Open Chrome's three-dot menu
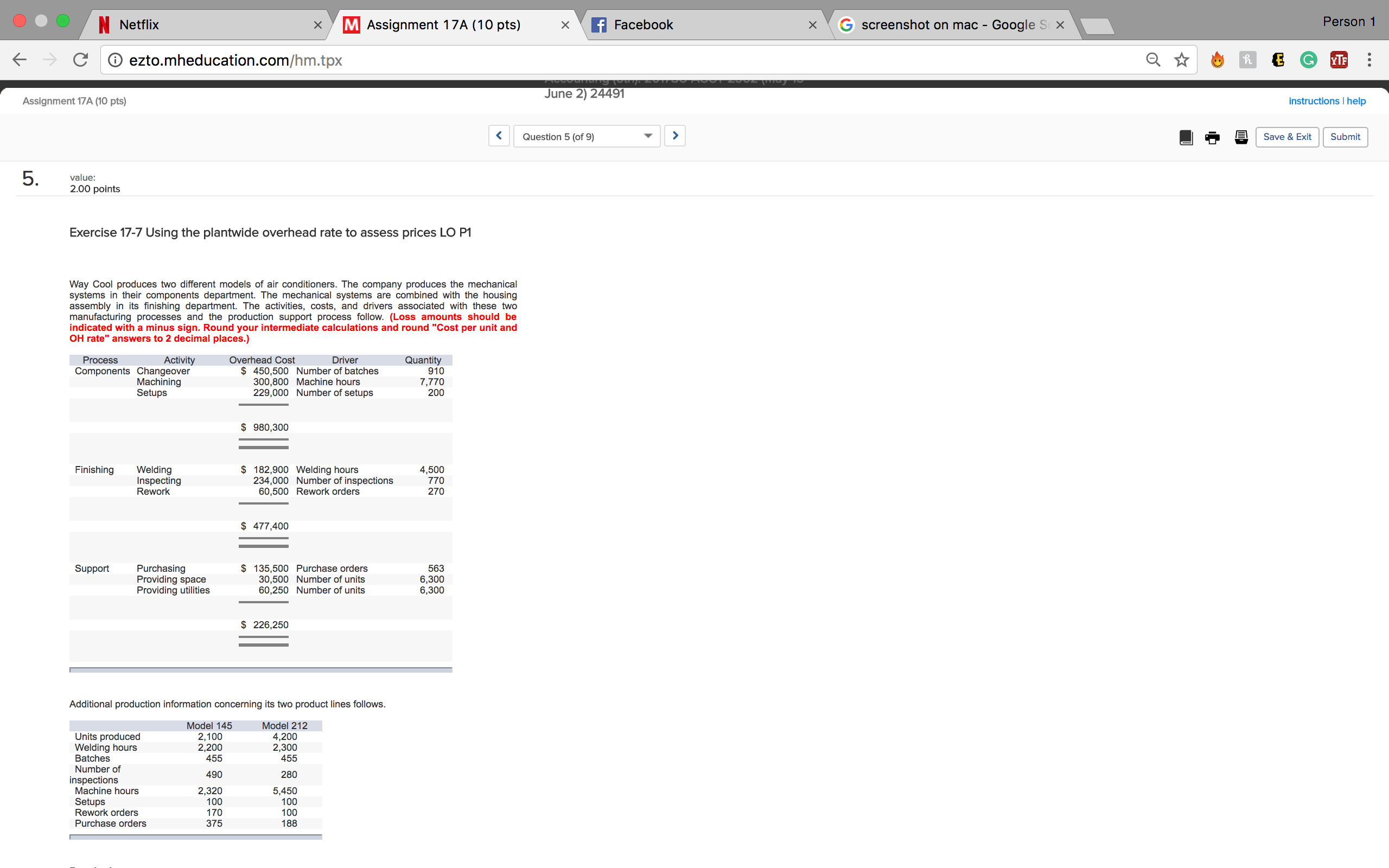This screenshot has height=868, width=1389. coord(1368,59)
